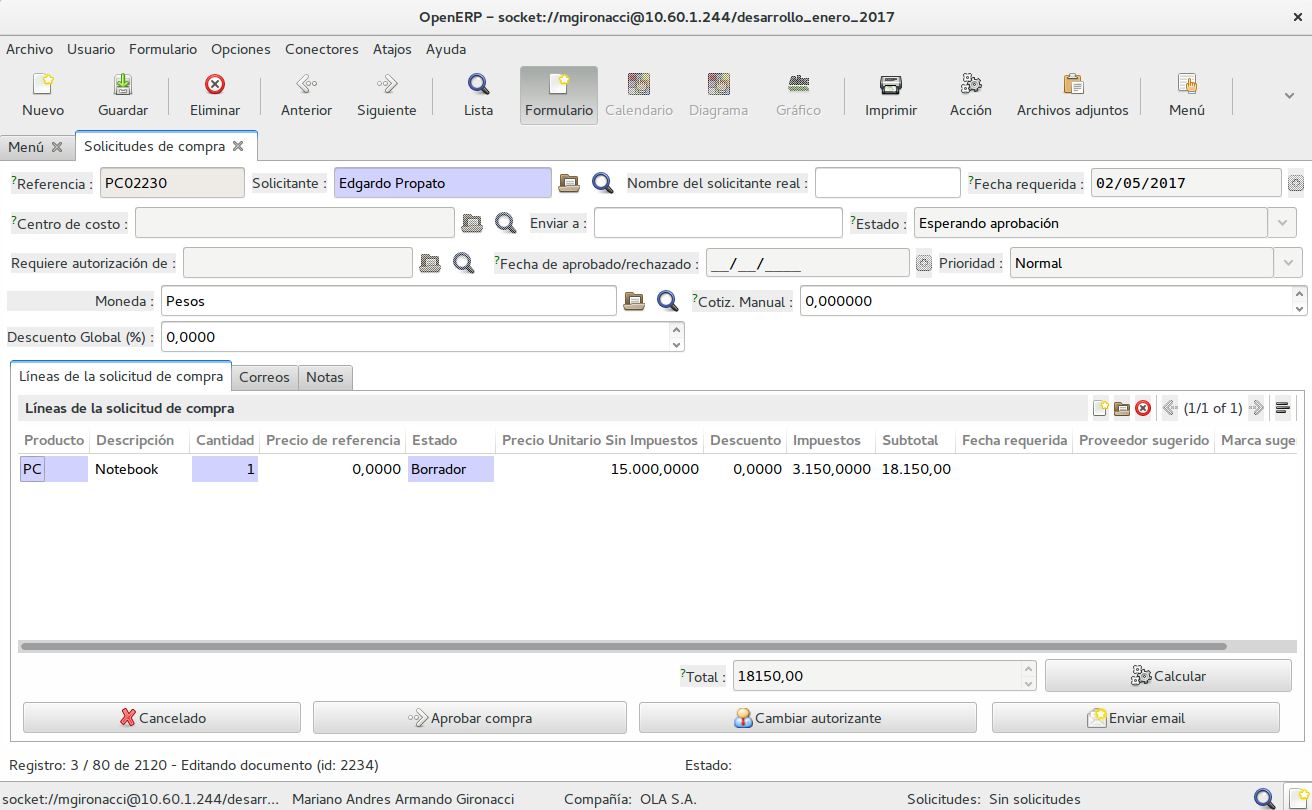Click Nombre del solicitante real field
This screenshot has width=1312, height=810.
(x=888, y=183)
